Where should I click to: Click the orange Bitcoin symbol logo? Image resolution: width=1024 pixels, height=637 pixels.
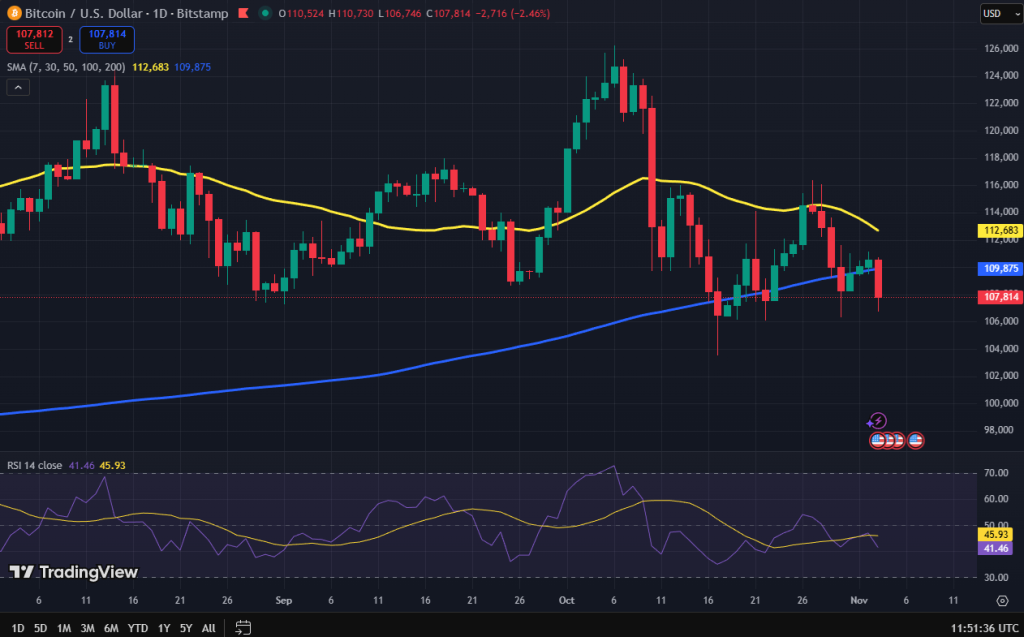click(x=14, y=13)
